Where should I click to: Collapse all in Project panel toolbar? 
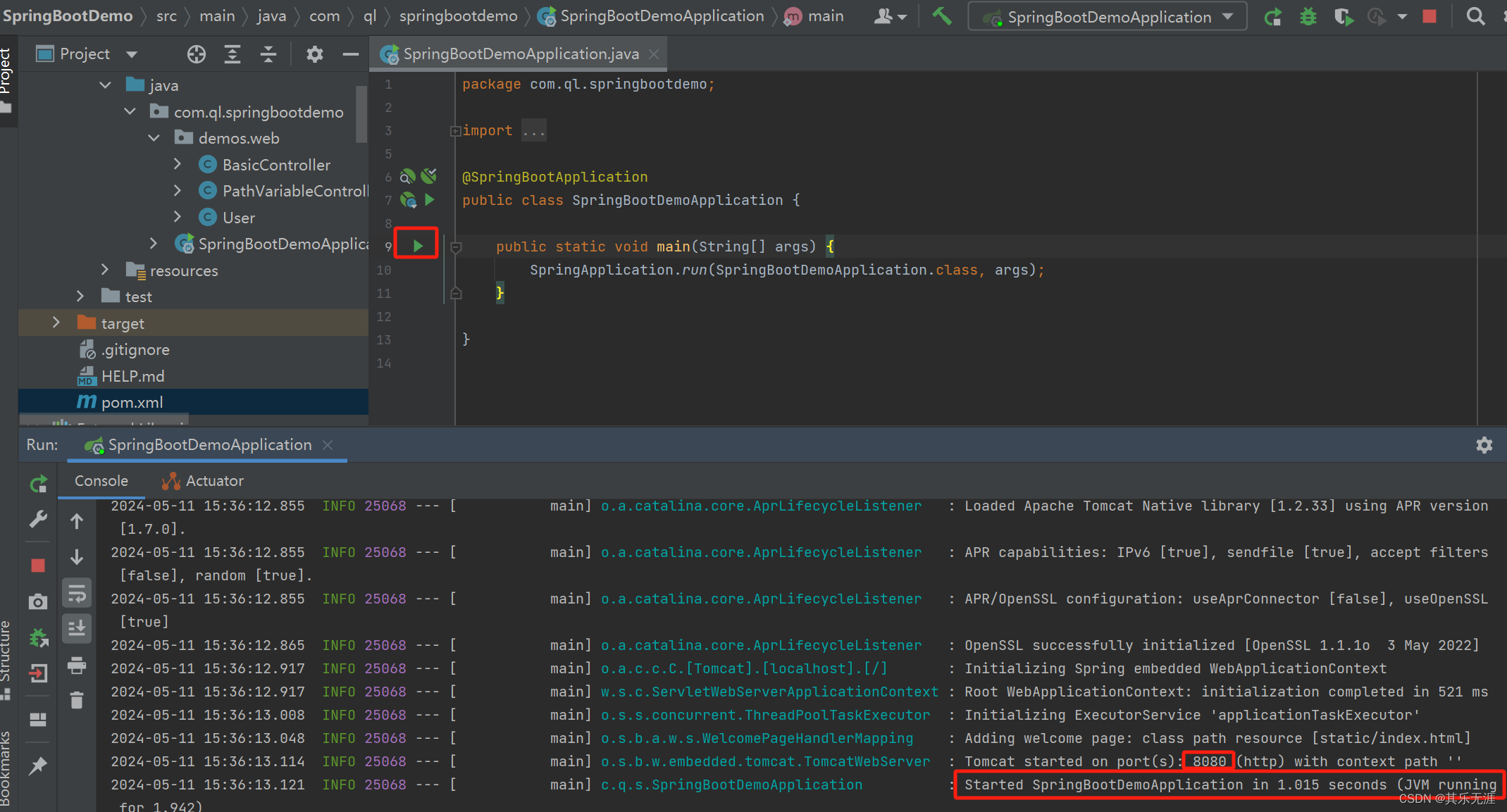(268, 54)
